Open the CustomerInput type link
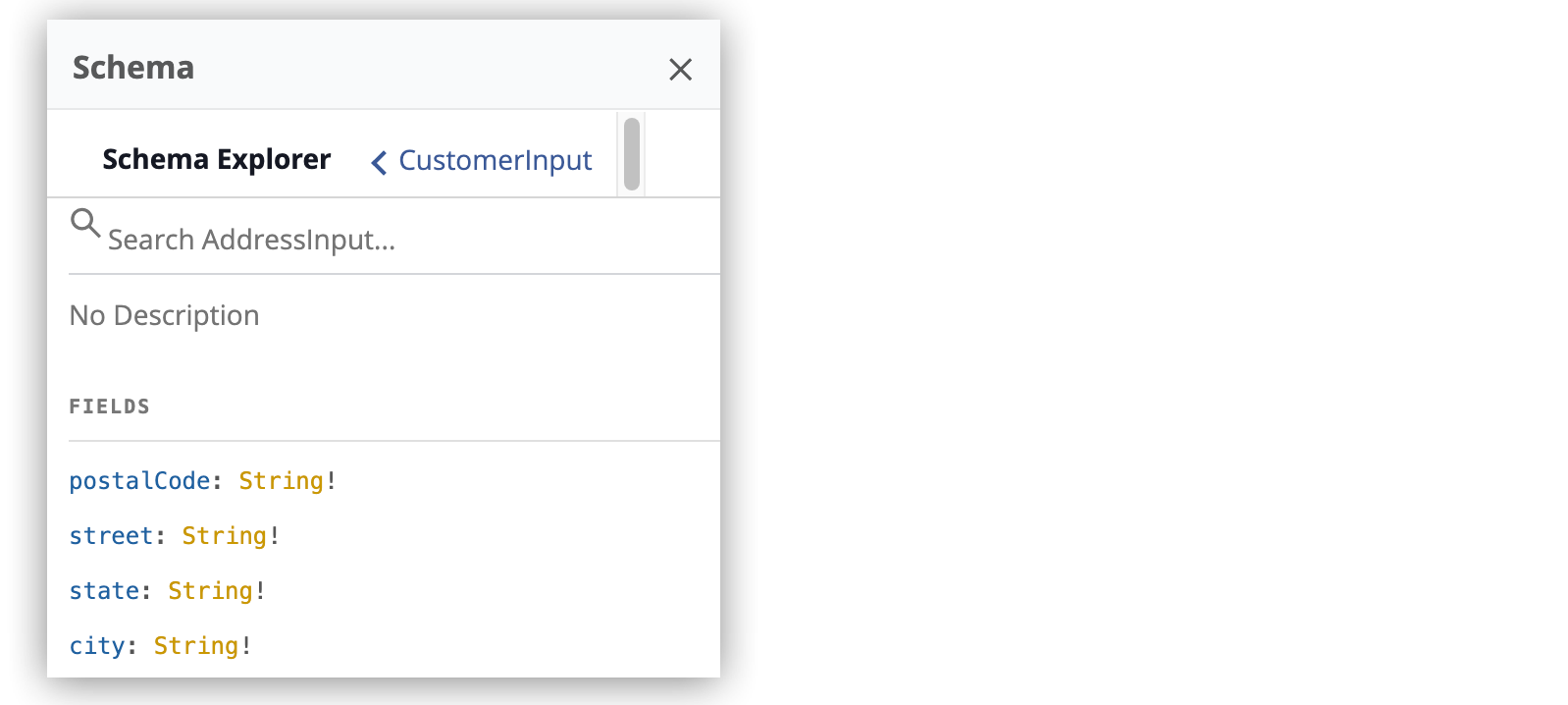Viewport: 1568px width, 705px height. [495, 160]
